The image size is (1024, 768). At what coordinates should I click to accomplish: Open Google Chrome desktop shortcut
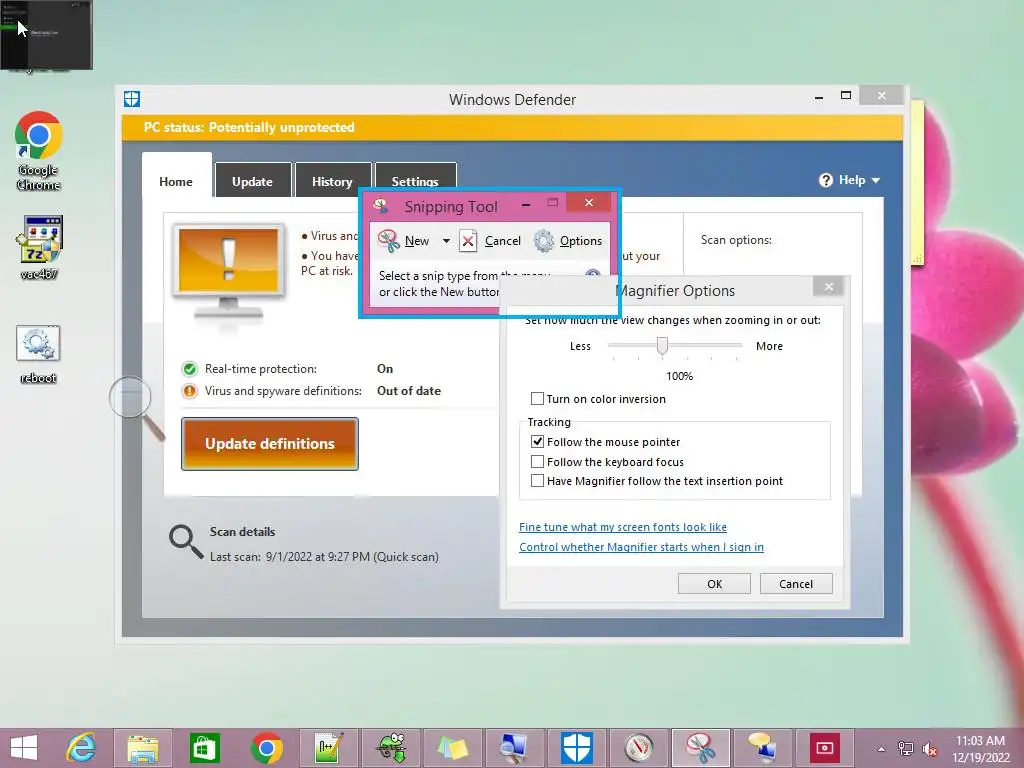pyautogui.click(x=39, y=150)
